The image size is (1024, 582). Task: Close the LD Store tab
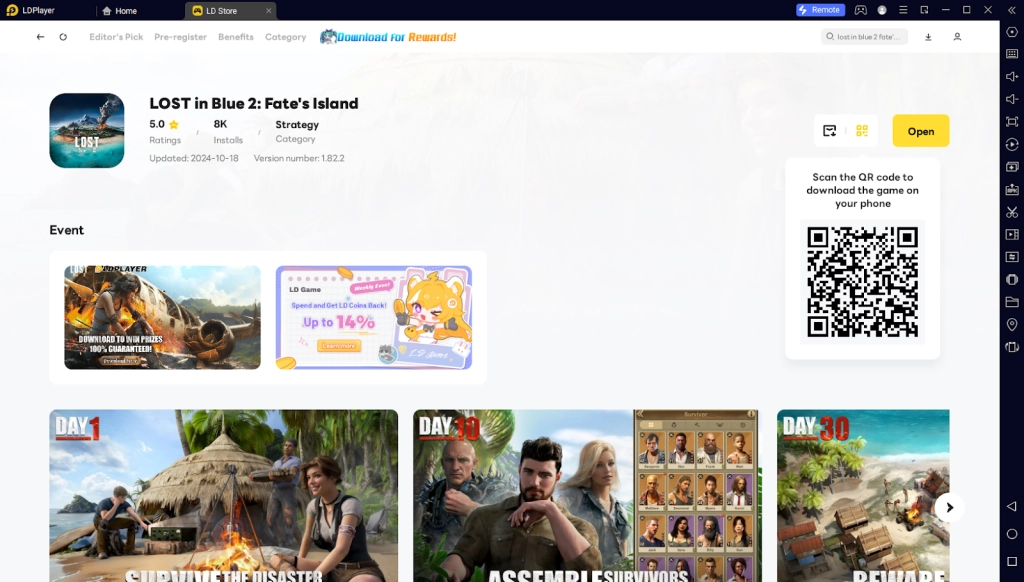(268, 10)
